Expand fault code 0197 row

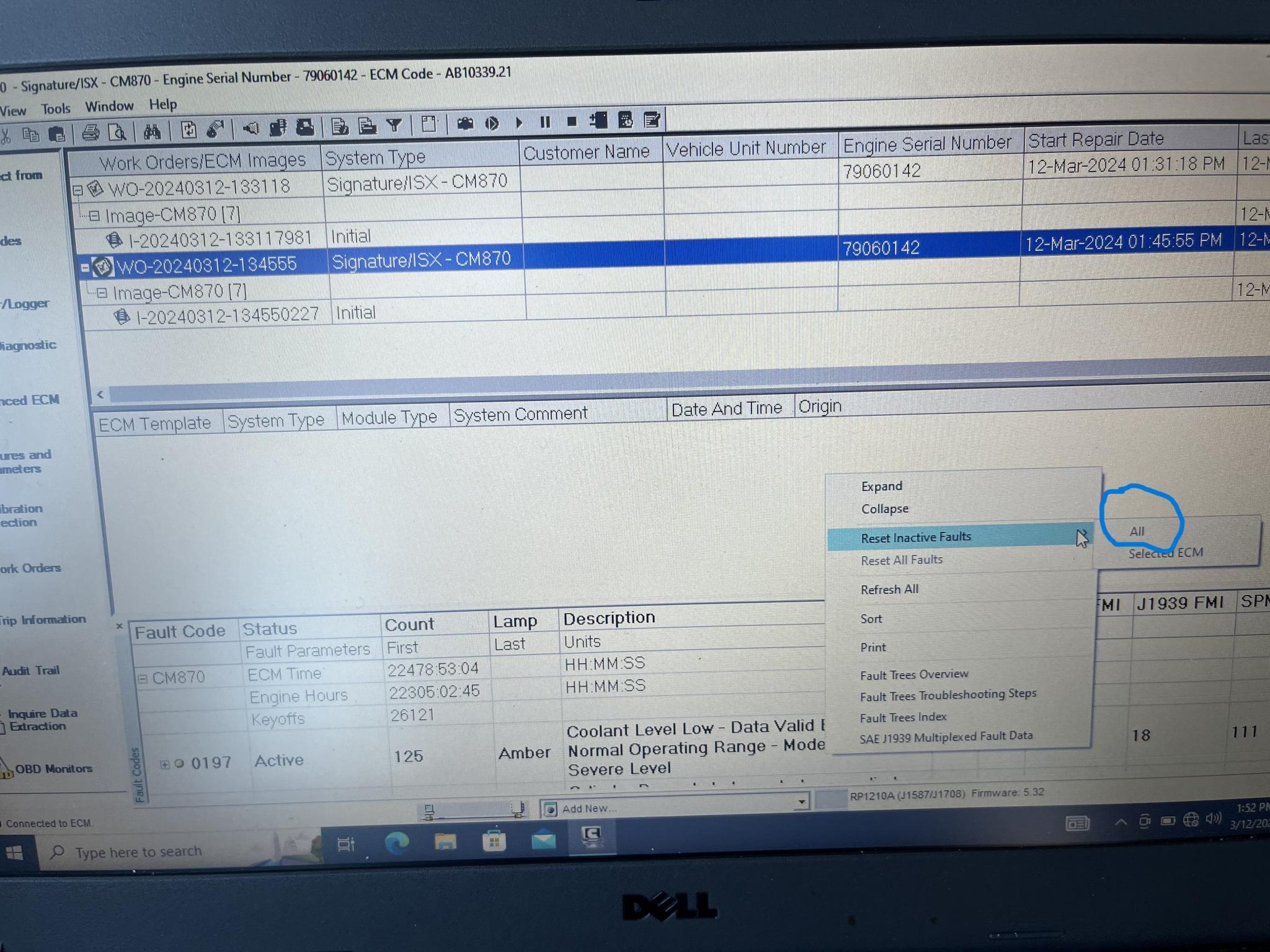(x=164, y=764)
